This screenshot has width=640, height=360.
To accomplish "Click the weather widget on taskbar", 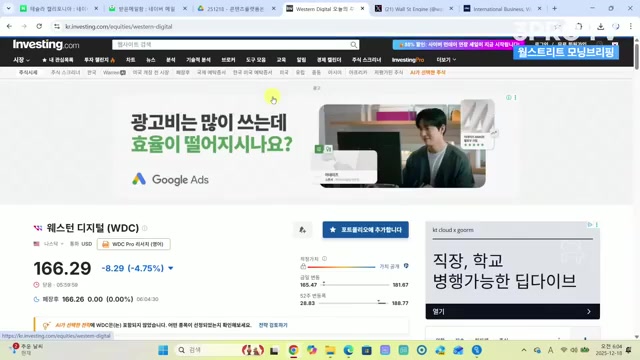I will click(x=27, y=349).
